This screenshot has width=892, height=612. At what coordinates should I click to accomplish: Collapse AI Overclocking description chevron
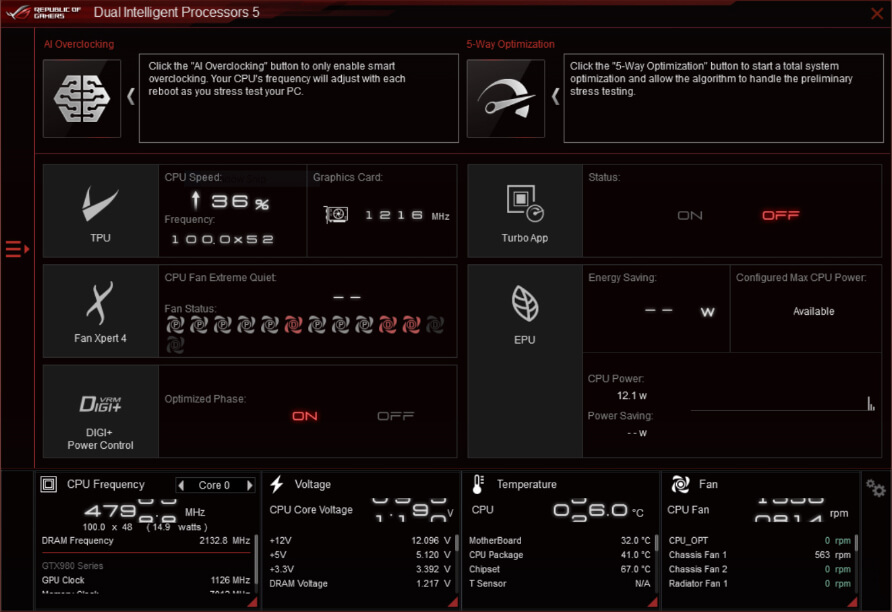[131, 96]
